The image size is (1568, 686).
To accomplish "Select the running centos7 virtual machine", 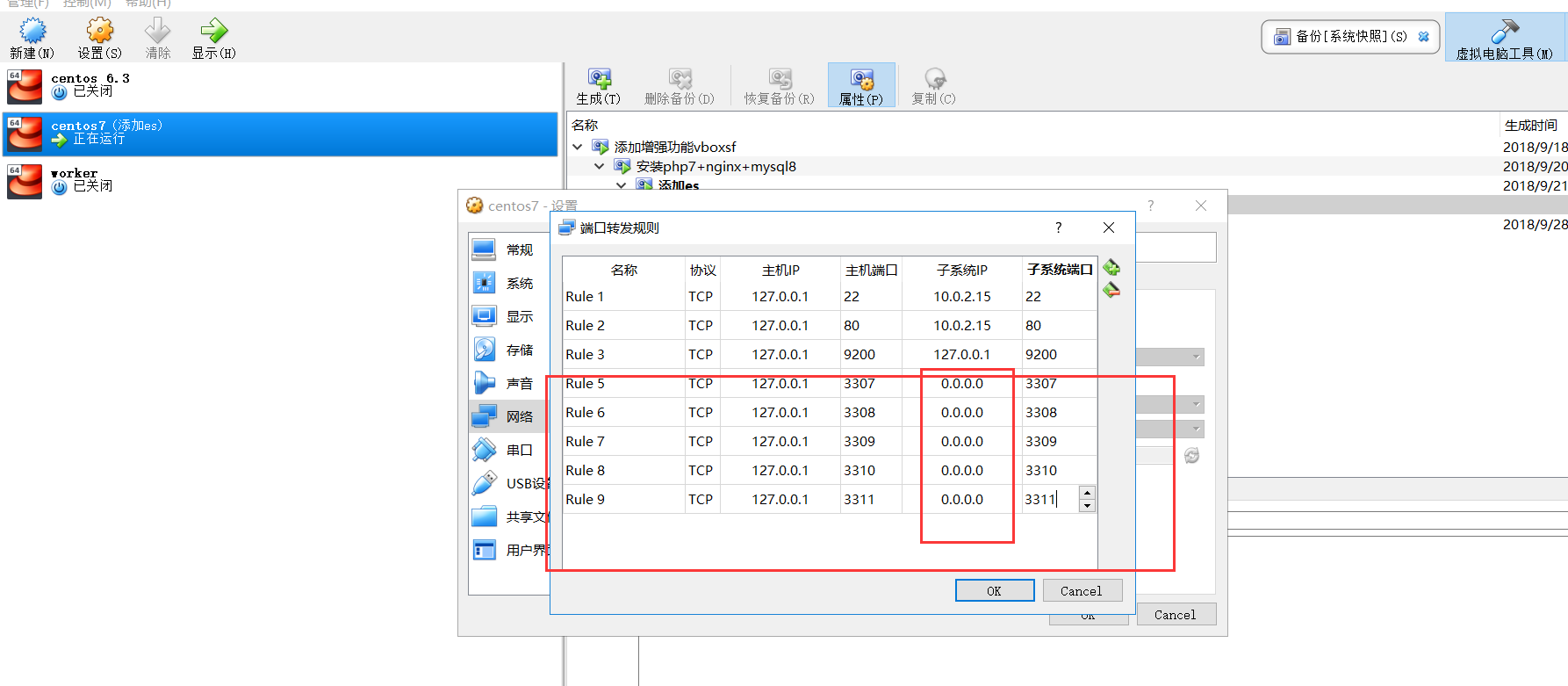I will coord(281,134).
